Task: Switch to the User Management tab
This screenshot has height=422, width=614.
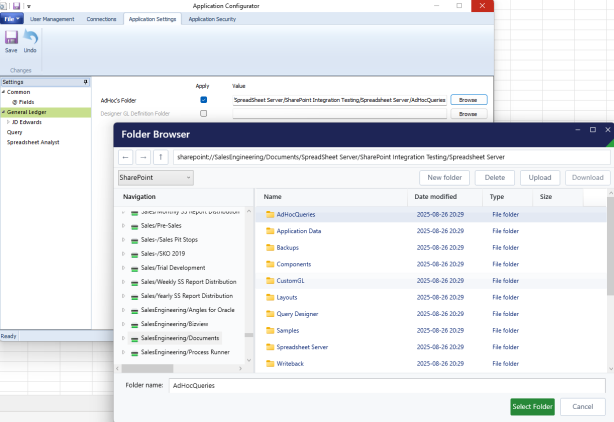Action: tap(53, 18)
